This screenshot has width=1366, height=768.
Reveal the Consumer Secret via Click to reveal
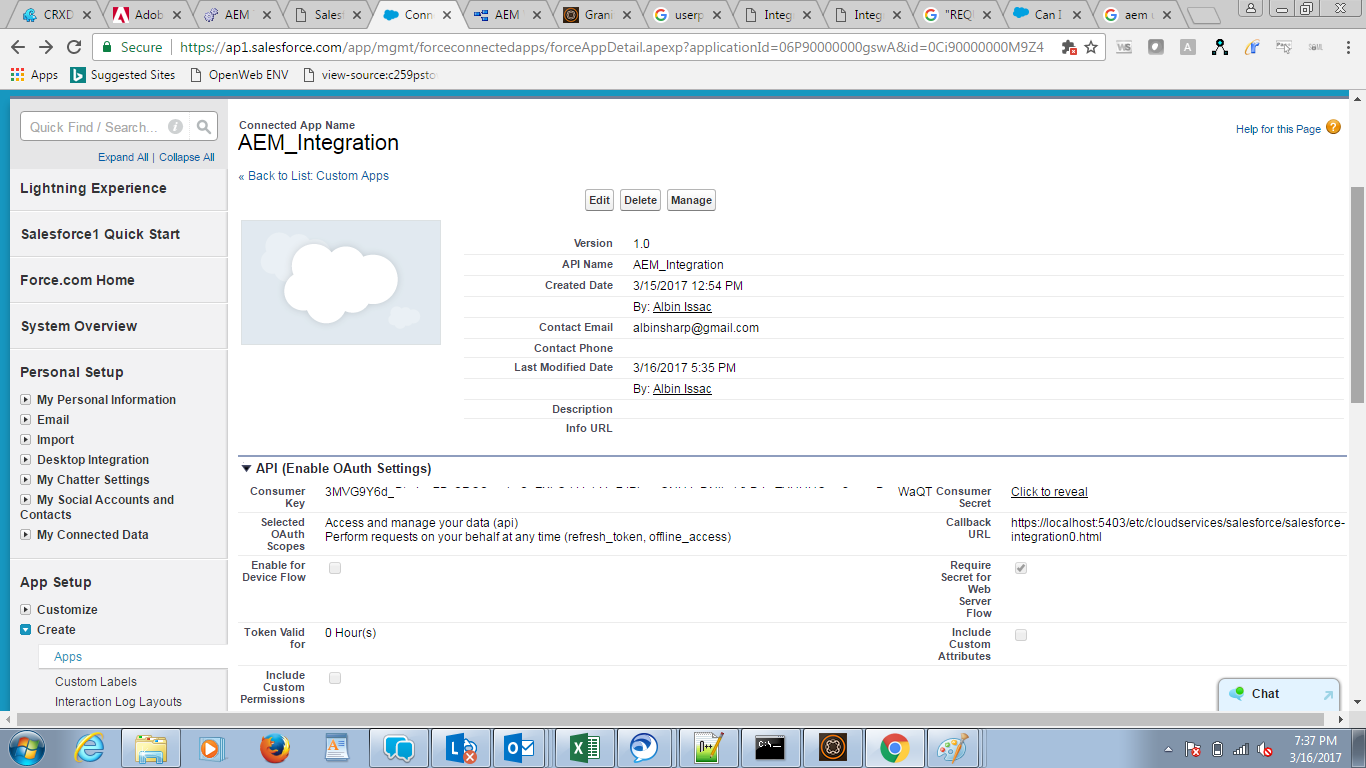(1048, 491)
